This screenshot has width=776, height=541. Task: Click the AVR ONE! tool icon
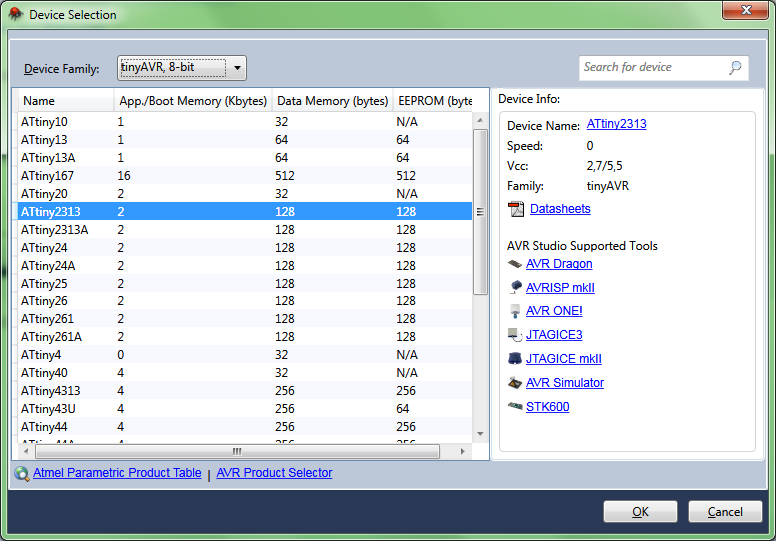515,311
